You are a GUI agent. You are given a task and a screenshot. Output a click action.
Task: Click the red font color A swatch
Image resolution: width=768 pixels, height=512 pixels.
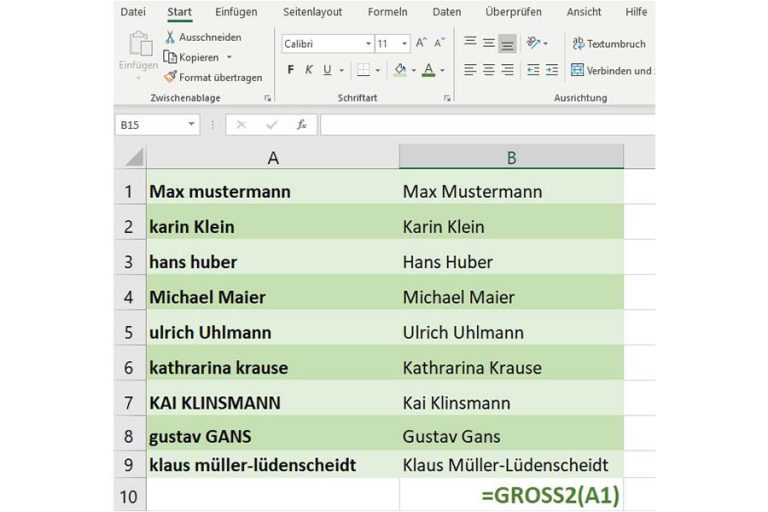(x=428, y=70)
